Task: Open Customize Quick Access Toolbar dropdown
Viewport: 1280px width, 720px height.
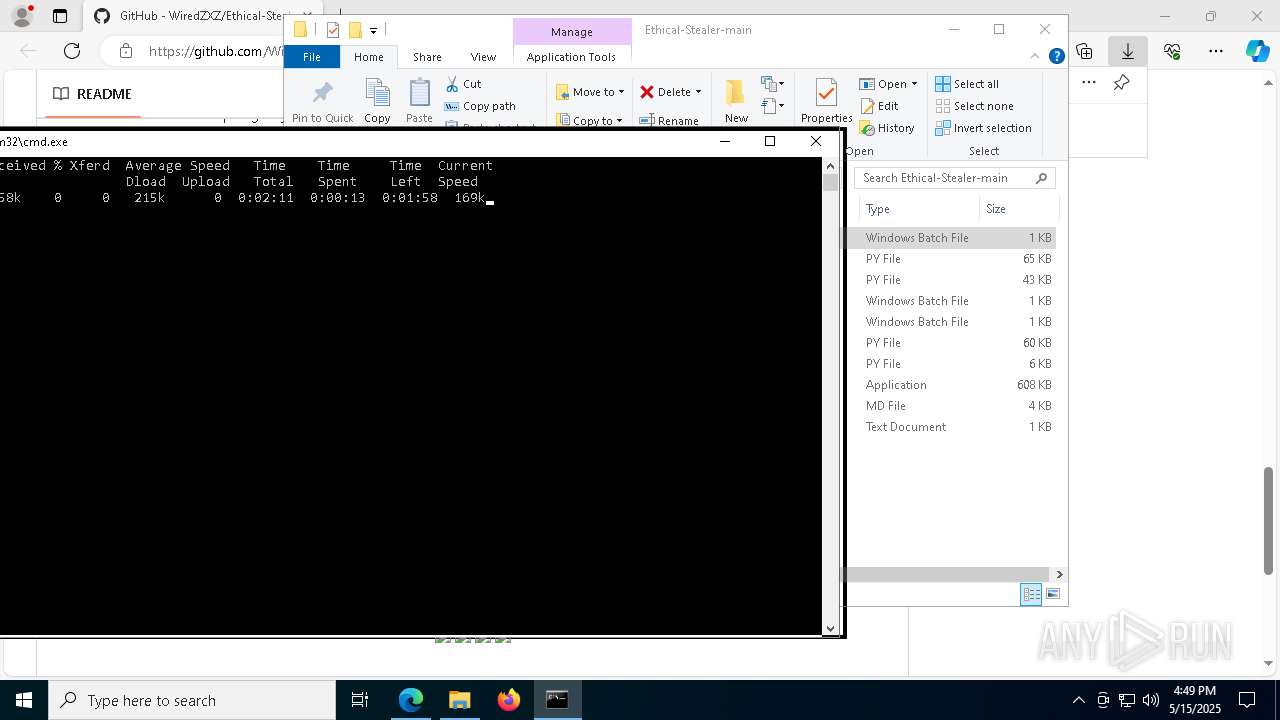Action: (373, 31)
